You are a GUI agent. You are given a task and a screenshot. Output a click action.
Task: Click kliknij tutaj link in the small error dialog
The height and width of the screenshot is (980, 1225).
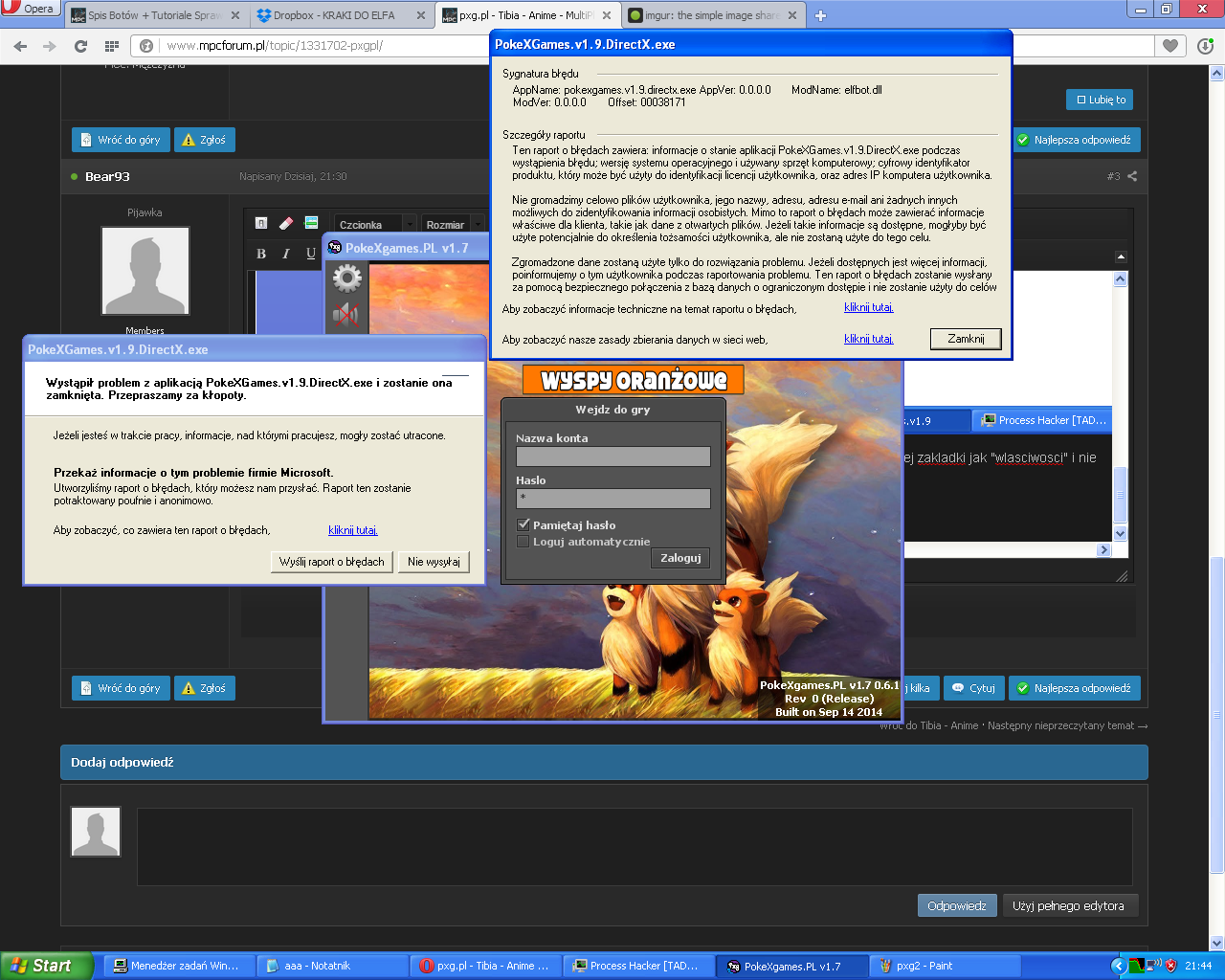(353, 530)
